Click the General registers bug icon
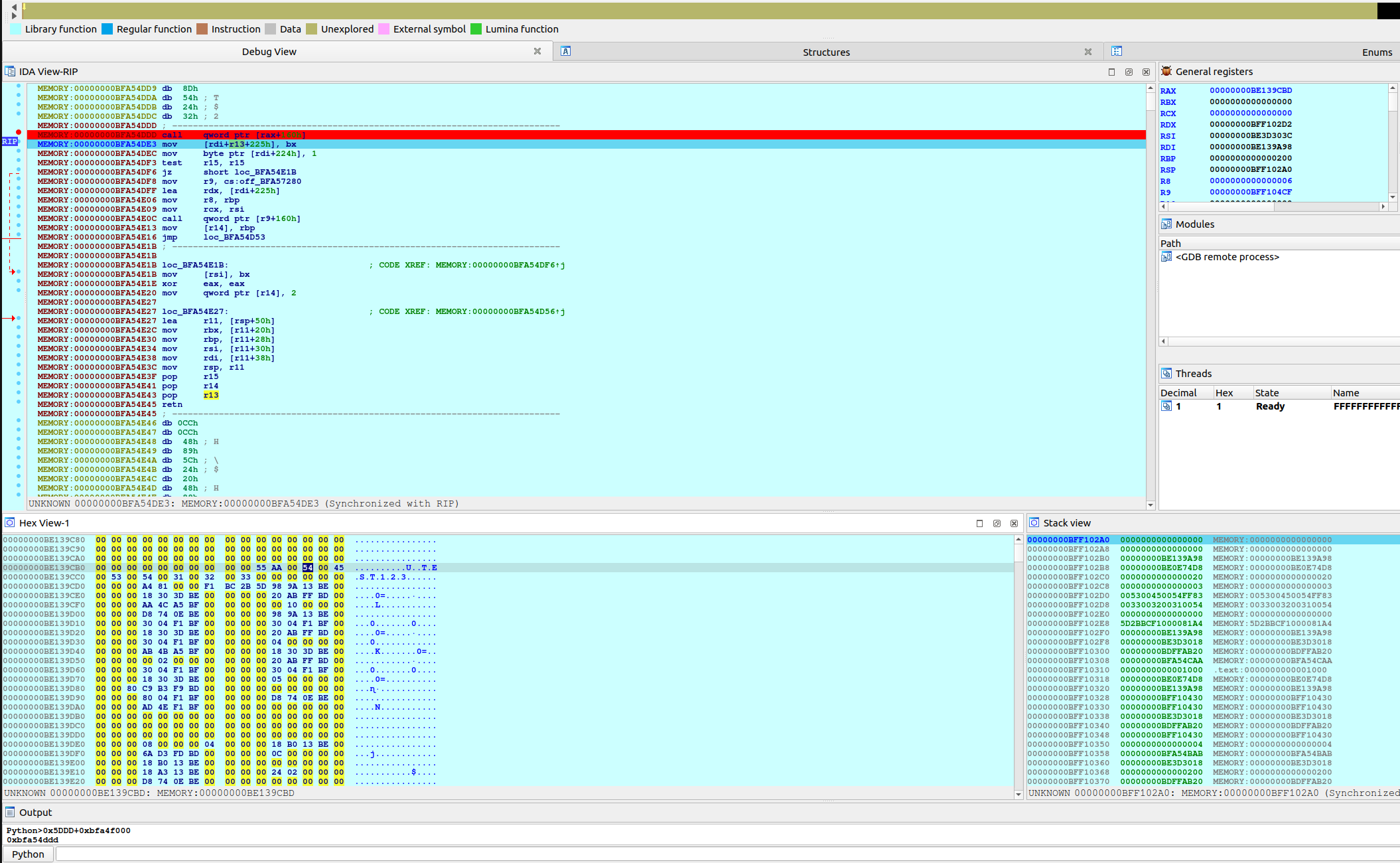Image resolution: width=1400 pixels, height=863 pixels. point(1166,71)
